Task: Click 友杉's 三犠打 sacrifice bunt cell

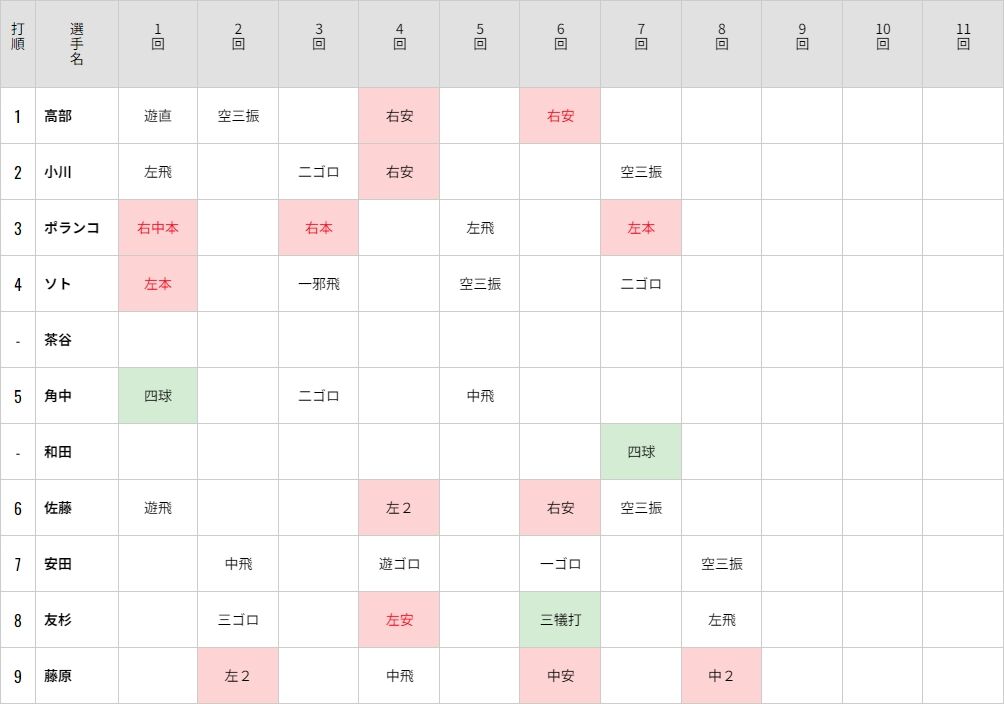Action: point(560,619)
